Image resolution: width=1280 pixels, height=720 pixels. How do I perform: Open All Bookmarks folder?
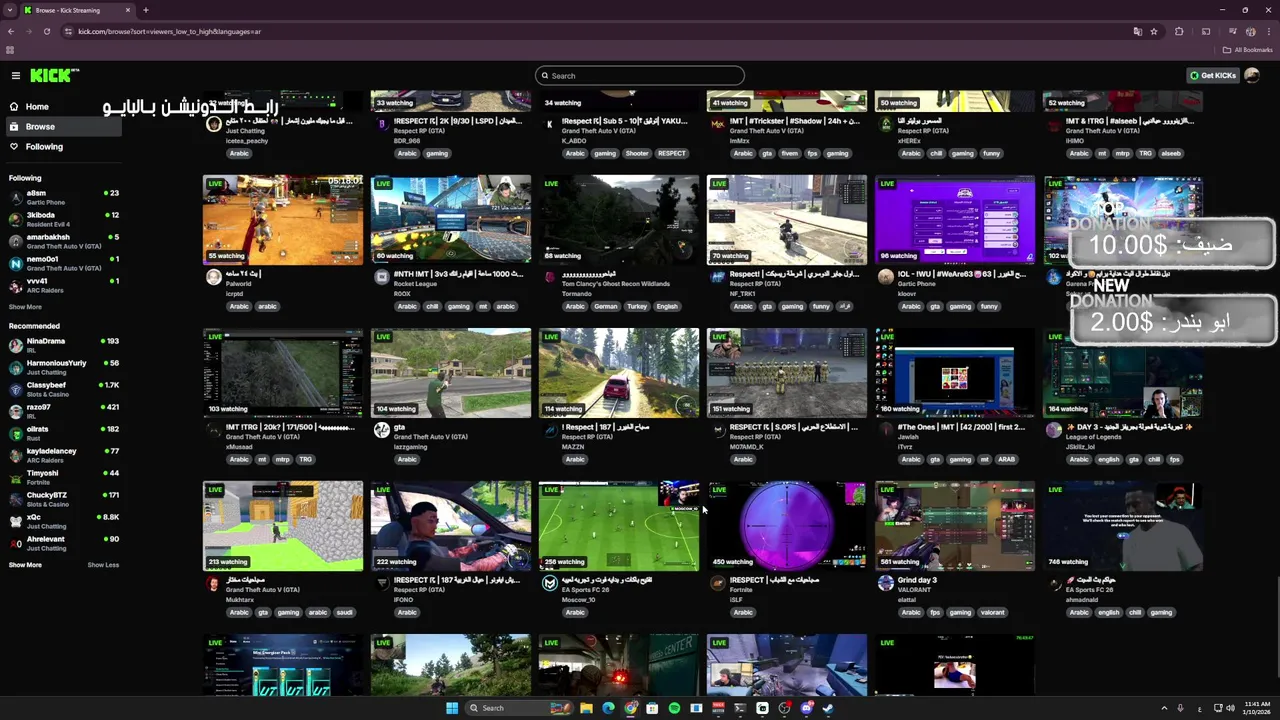coord(1248,50)
